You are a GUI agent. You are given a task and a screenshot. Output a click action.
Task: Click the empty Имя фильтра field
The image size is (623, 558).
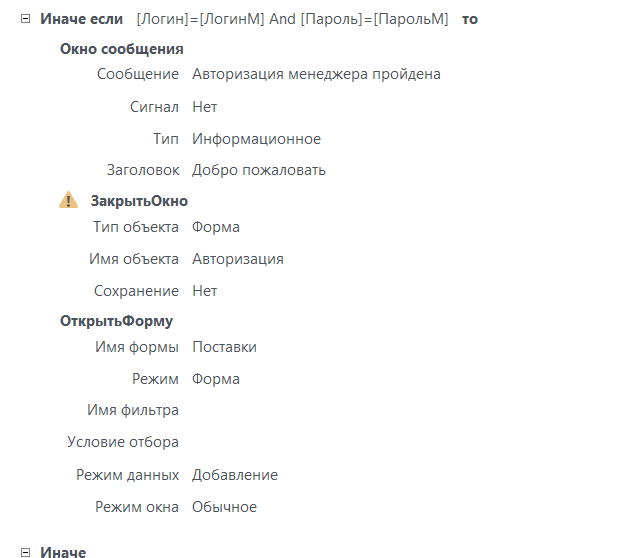[278, 410]
